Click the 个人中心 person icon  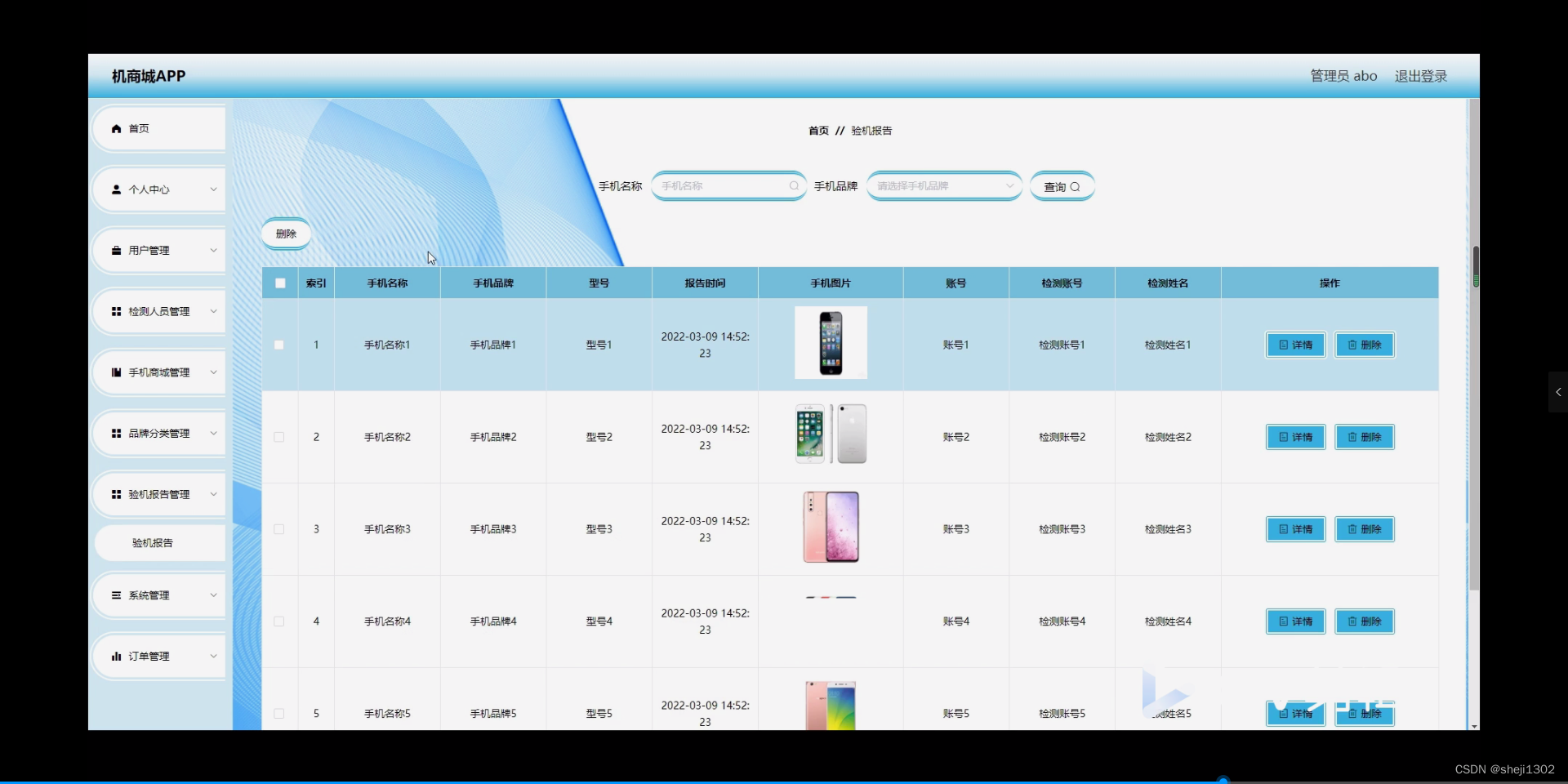pyautogui.click(x=116, y=189)
